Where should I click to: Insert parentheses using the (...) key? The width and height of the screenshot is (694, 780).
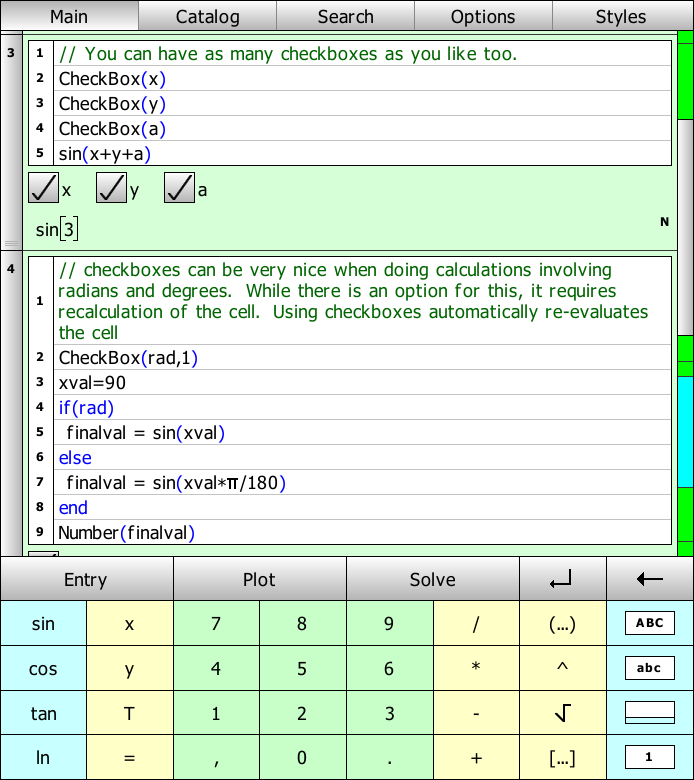(x=562, y=624)
